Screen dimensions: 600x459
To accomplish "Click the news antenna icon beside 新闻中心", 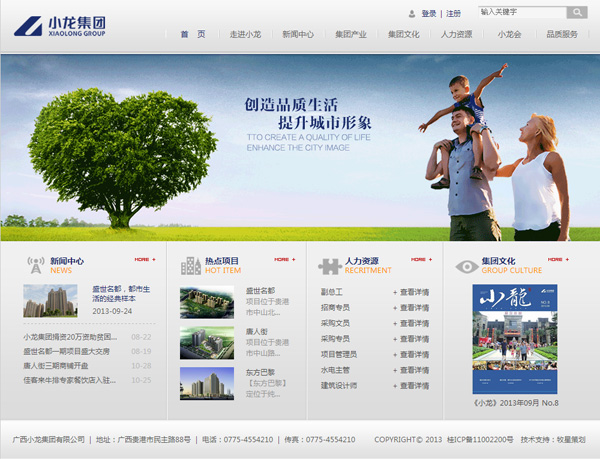I will pyautogui.click(x=36, y=265).
